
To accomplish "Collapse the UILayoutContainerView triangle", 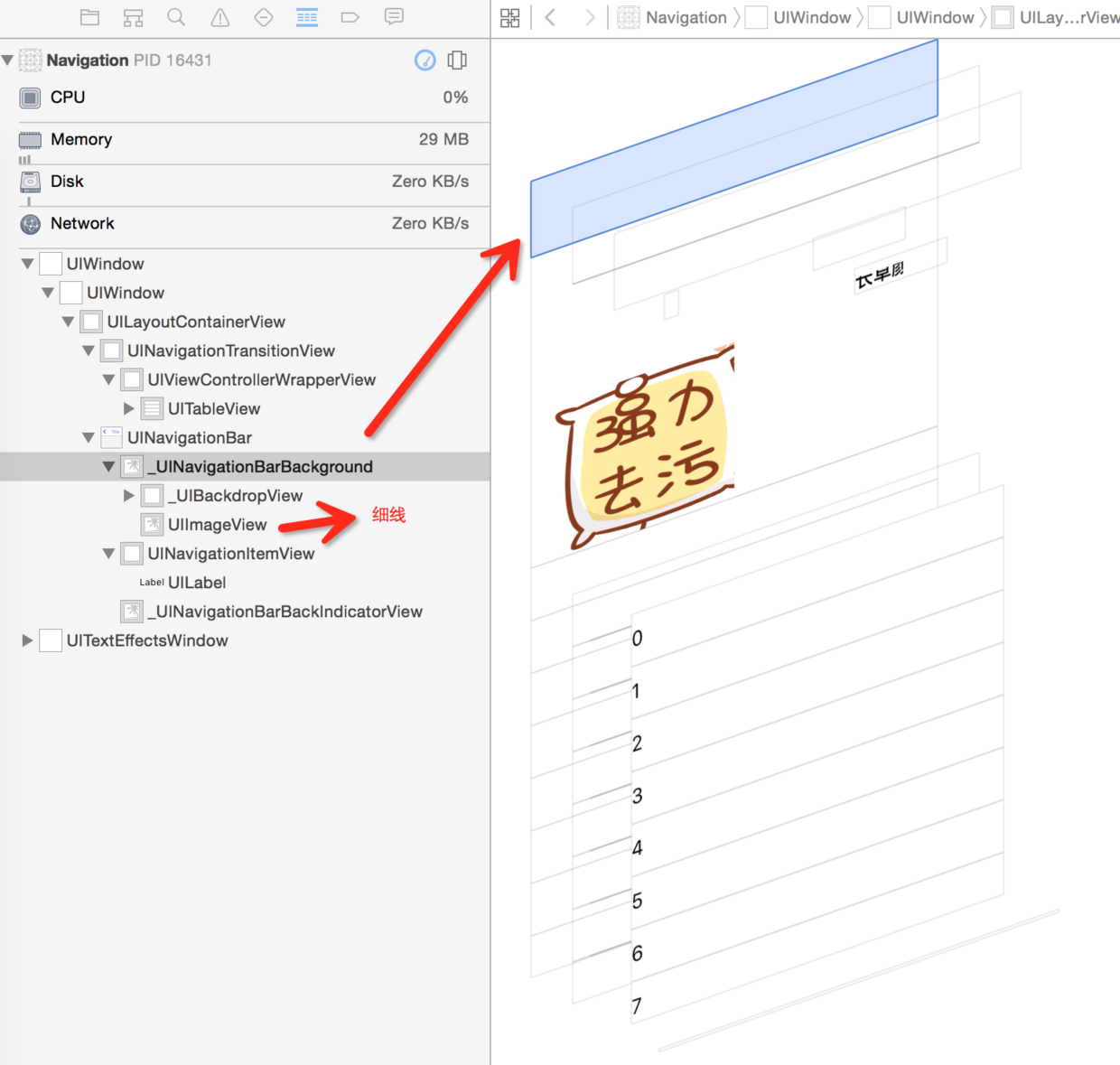I will (69, 322).
